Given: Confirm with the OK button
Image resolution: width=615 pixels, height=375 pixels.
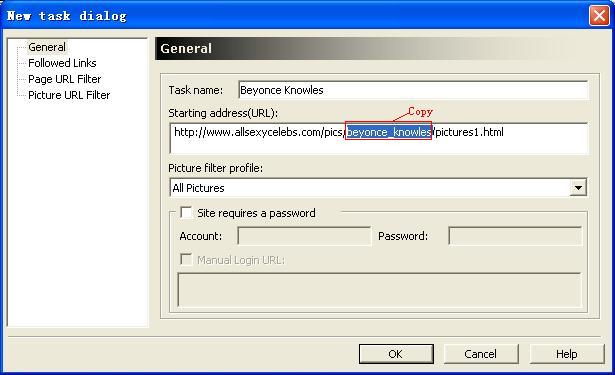Looking at the screenshot, I should click(396, 354).
